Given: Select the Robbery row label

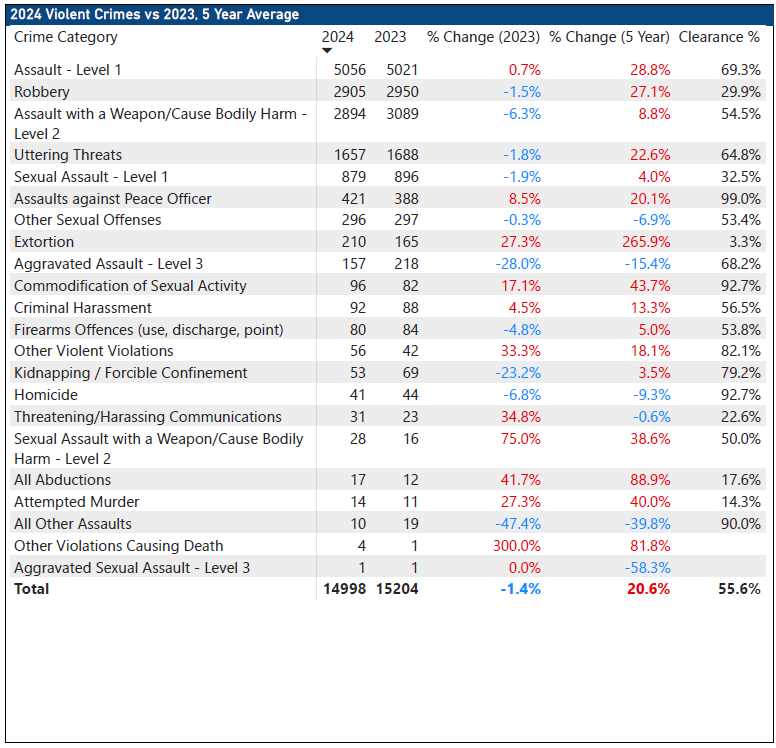Looking at the screenshot, I should (x=40, y=92).
